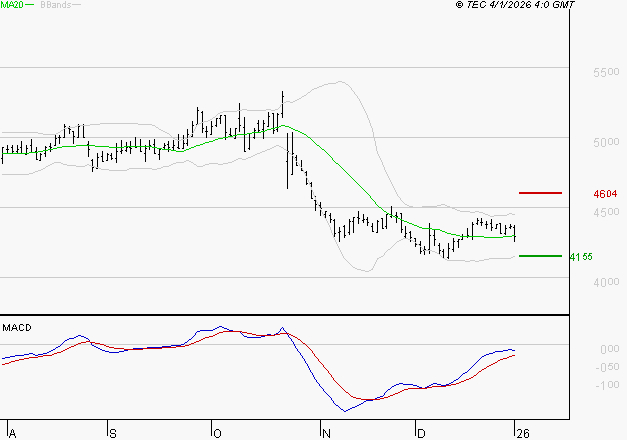Click the 4000 price axis label

tap(606, 282)
